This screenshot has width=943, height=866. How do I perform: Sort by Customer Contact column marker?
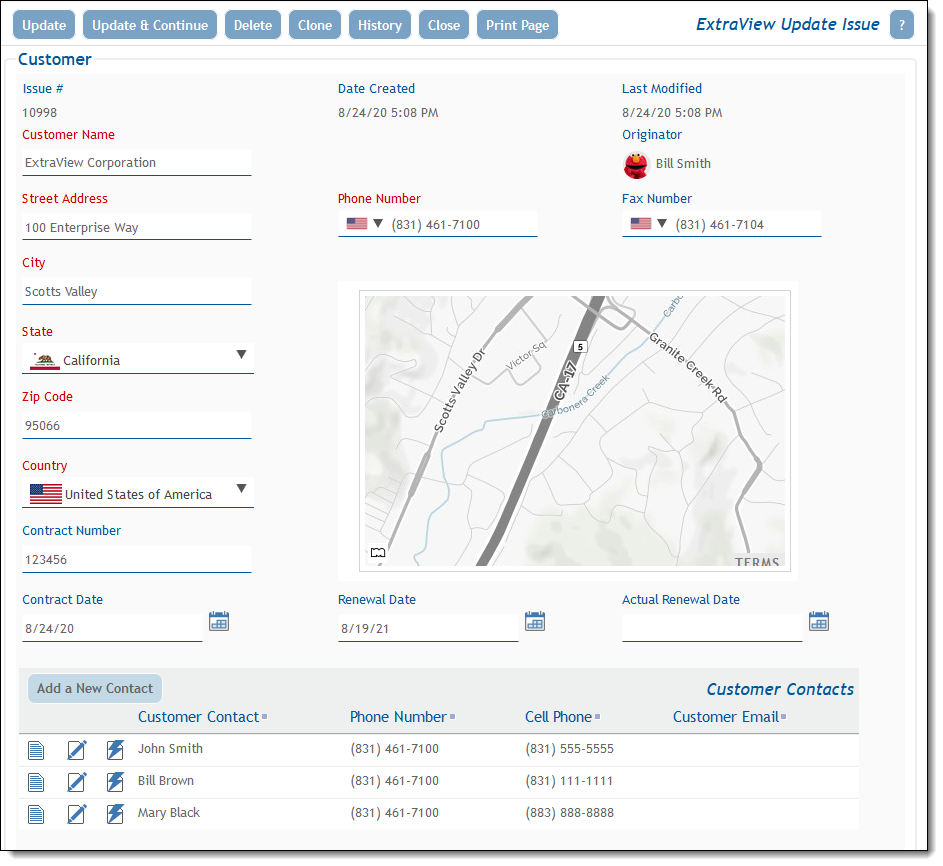[x=265, y=717]
